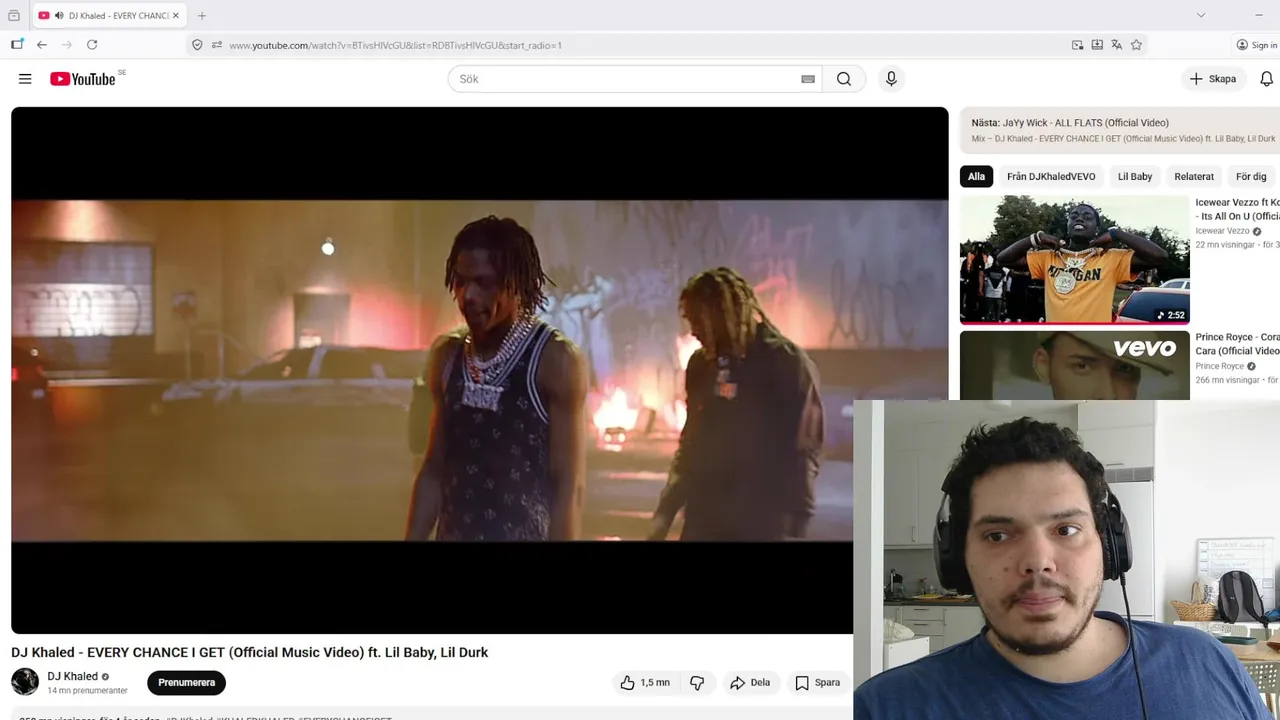Open the Prince Royce Corazón Sin Cara video title

(x=1237, y=344)
